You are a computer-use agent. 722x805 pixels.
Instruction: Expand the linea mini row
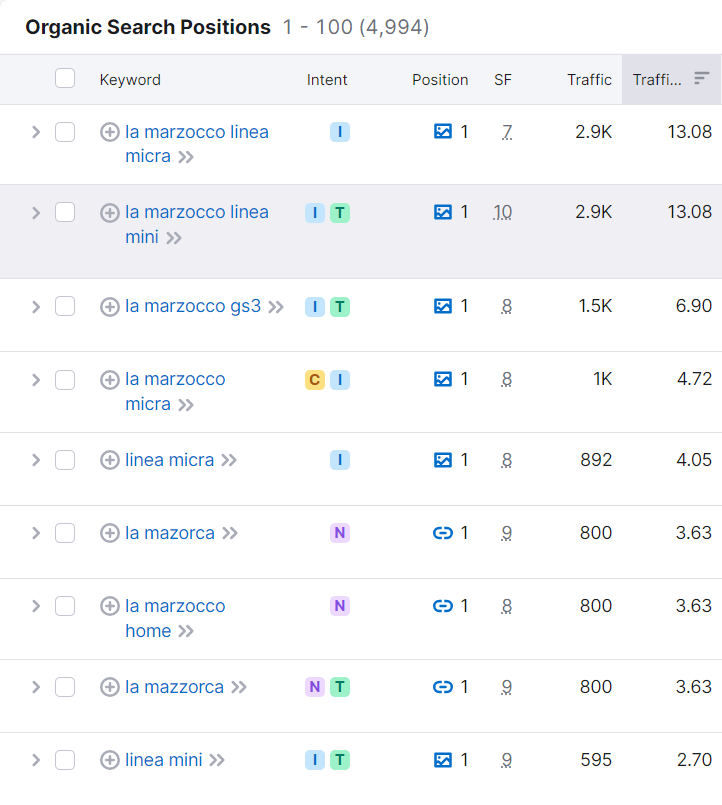(35, 760)
